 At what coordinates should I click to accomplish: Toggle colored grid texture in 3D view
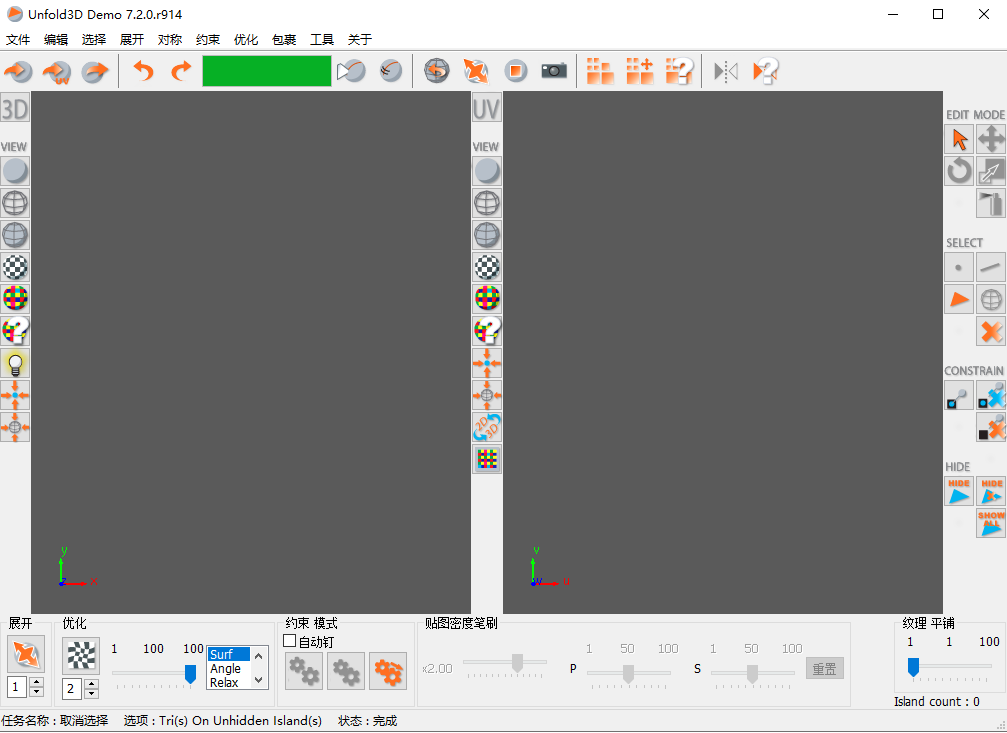pyautogui.click(x=15, y=299)
